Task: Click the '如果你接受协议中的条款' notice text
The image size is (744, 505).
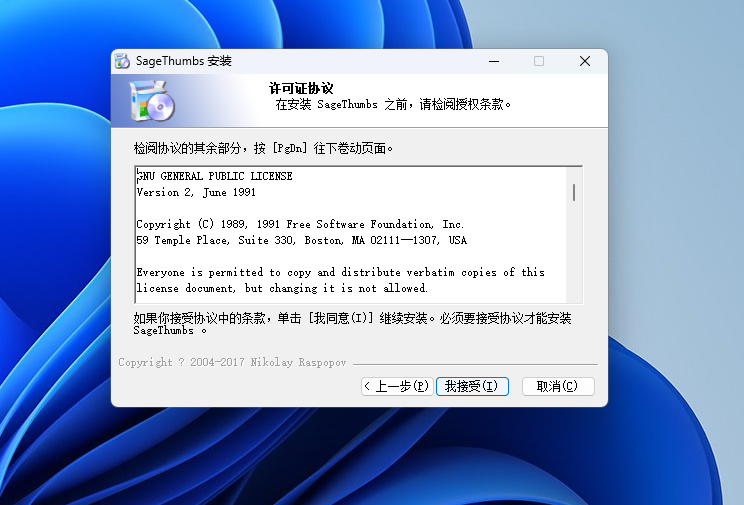Action: pos(352,324)
